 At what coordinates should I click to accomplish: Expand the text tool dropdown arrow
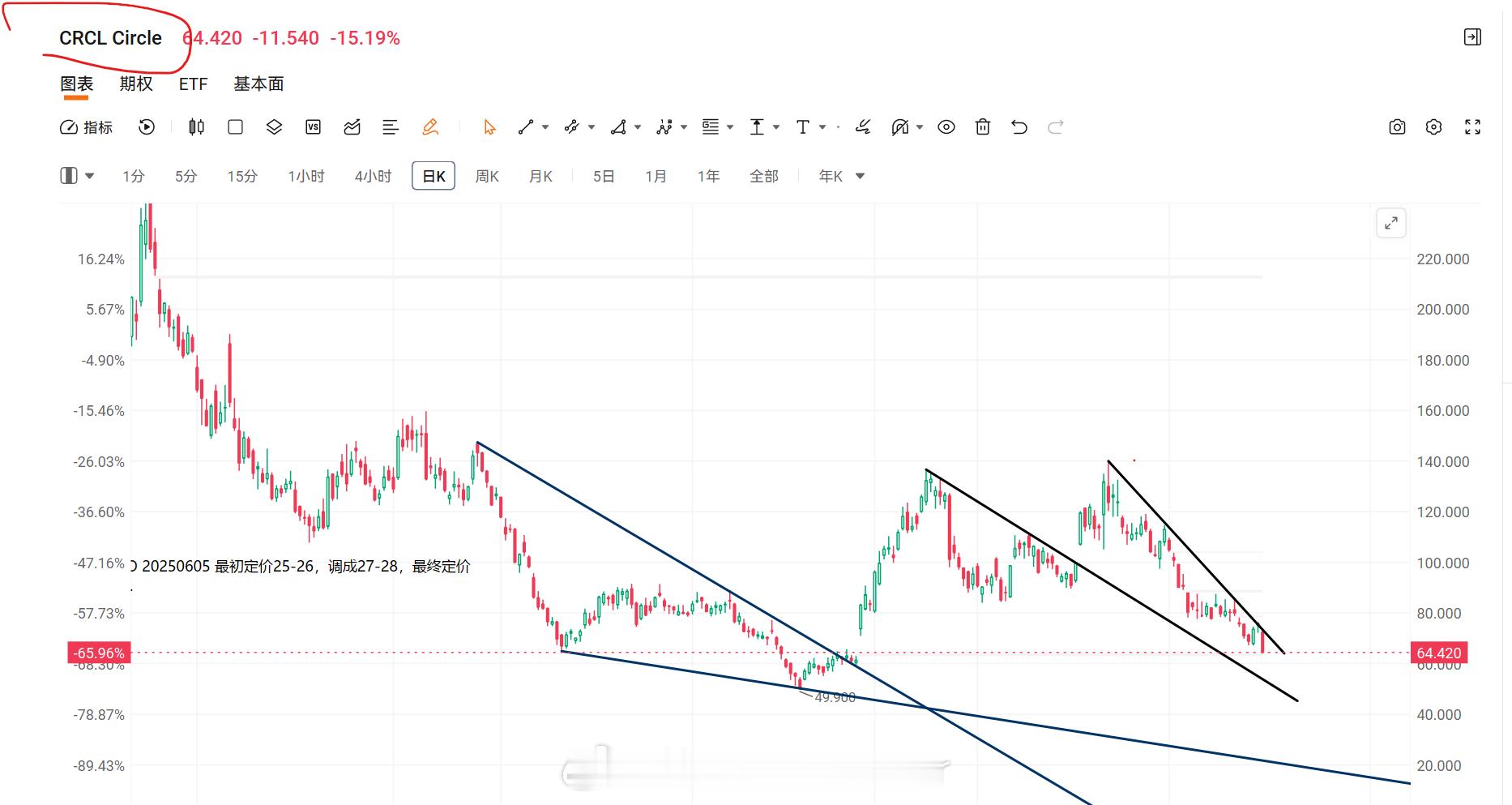822,127
